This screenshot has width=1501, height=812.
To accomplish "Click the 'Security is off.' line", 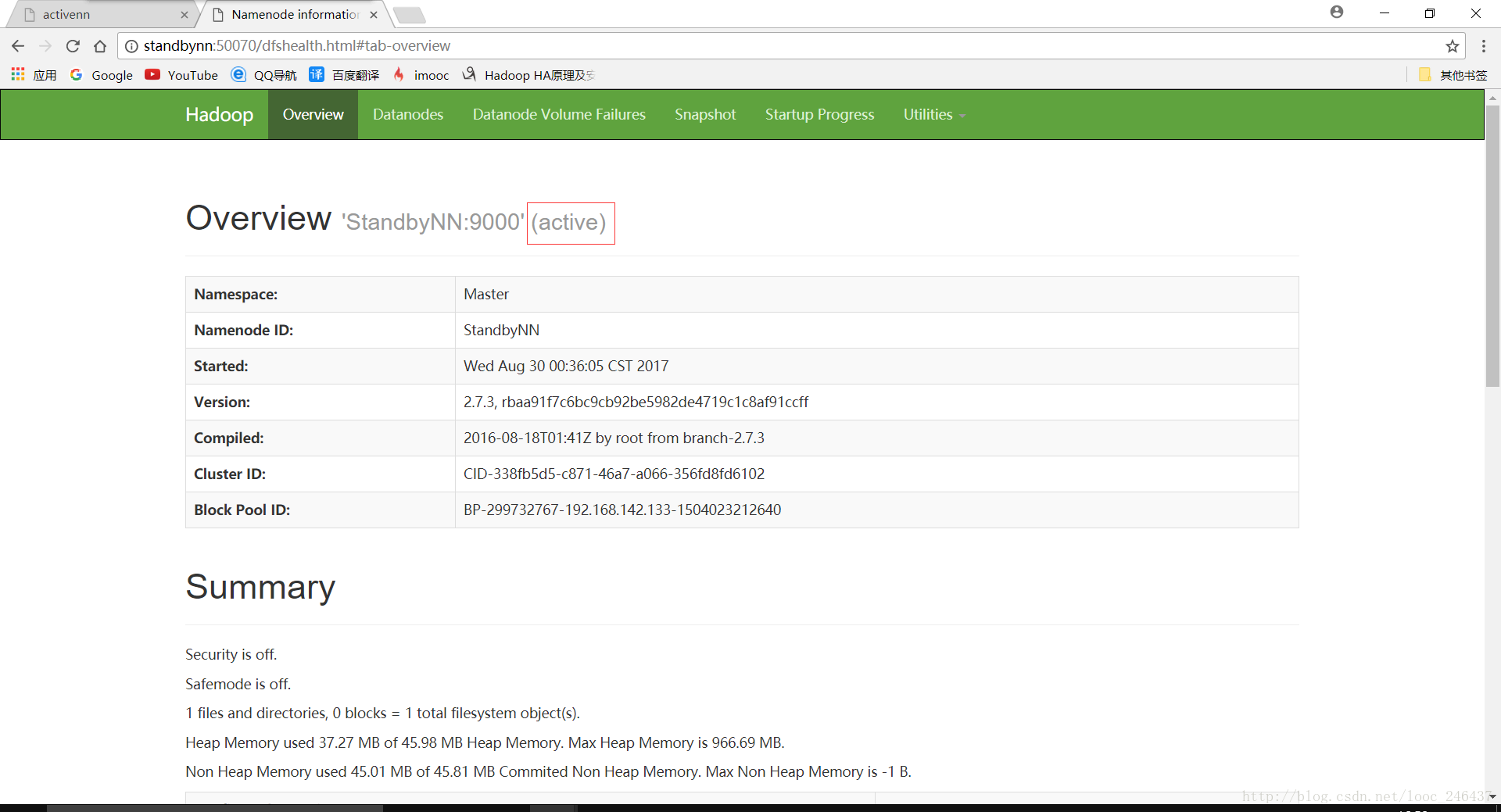I will (231, 655).
